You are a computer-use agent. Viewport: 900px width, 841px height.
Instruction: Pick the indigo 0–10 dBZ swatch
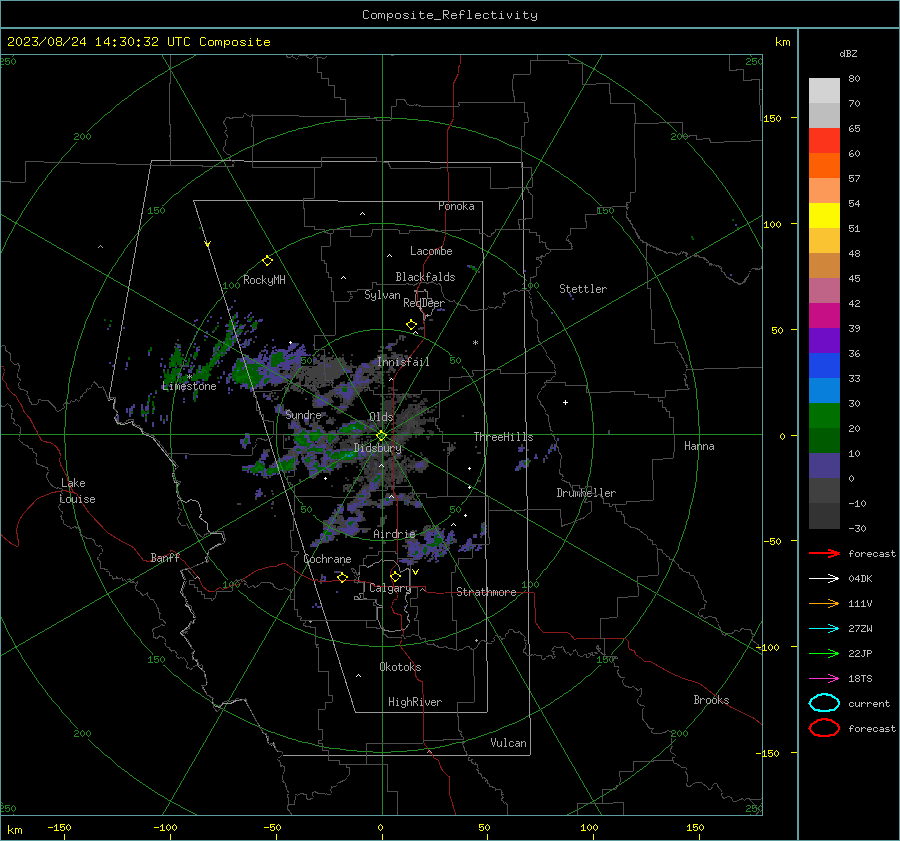click(x=824, y=466)
